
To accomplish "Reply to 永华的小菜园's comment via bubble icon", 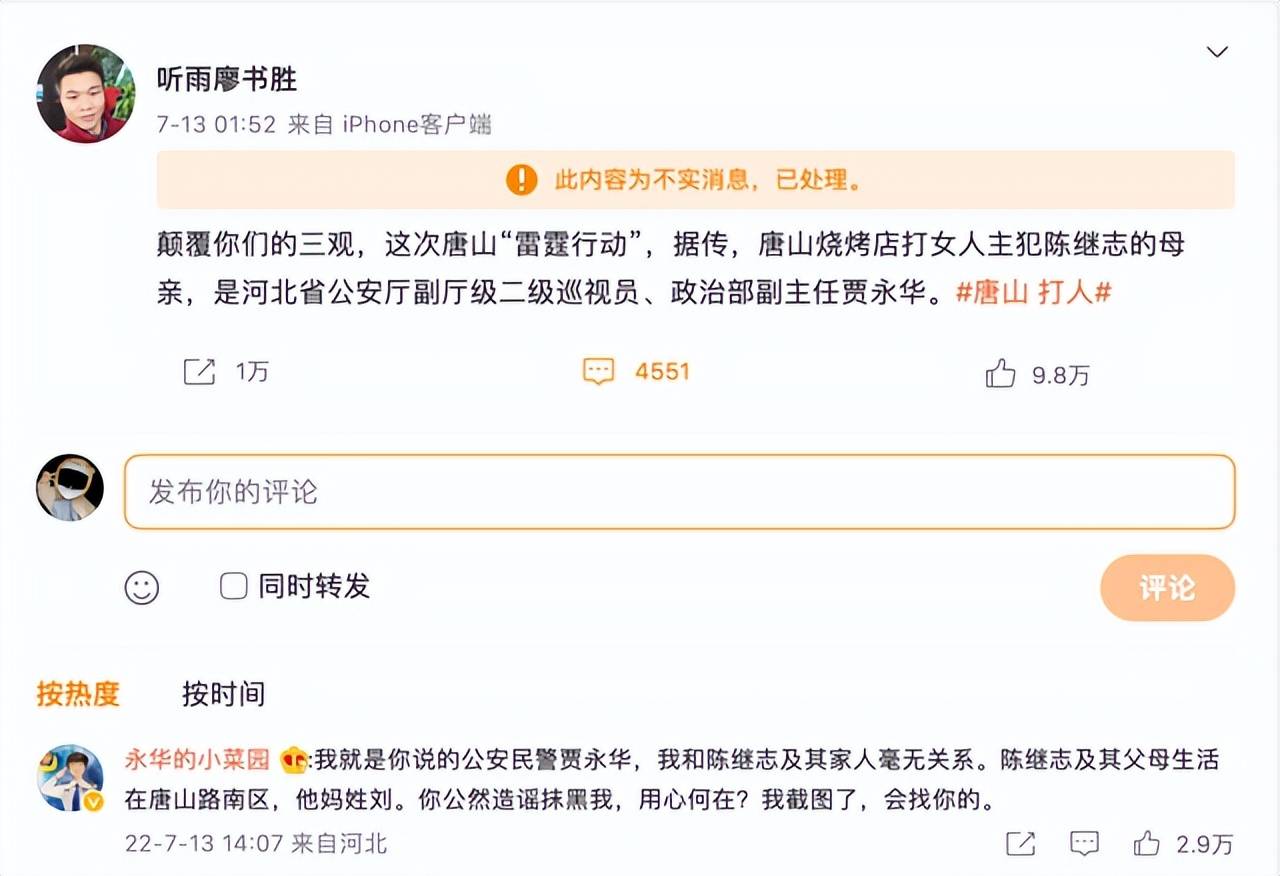I will (x=1083, y=843).
